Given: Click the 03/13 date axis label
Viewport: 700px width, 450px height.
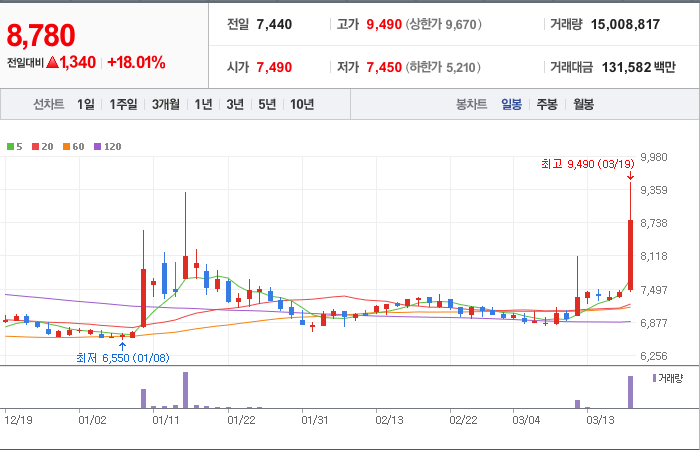Looking at the screenshot, I should click(x=600, y=420).
